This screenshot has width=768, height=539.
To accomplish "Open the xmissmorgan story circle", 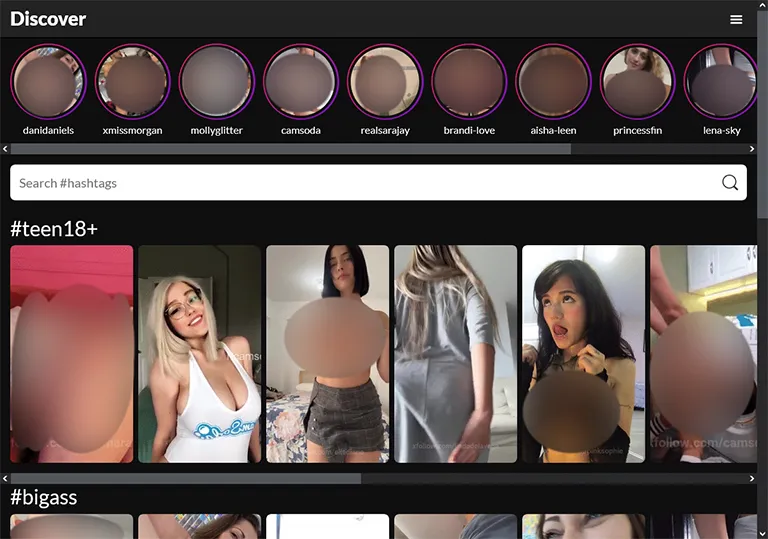I will pos(132,82).
